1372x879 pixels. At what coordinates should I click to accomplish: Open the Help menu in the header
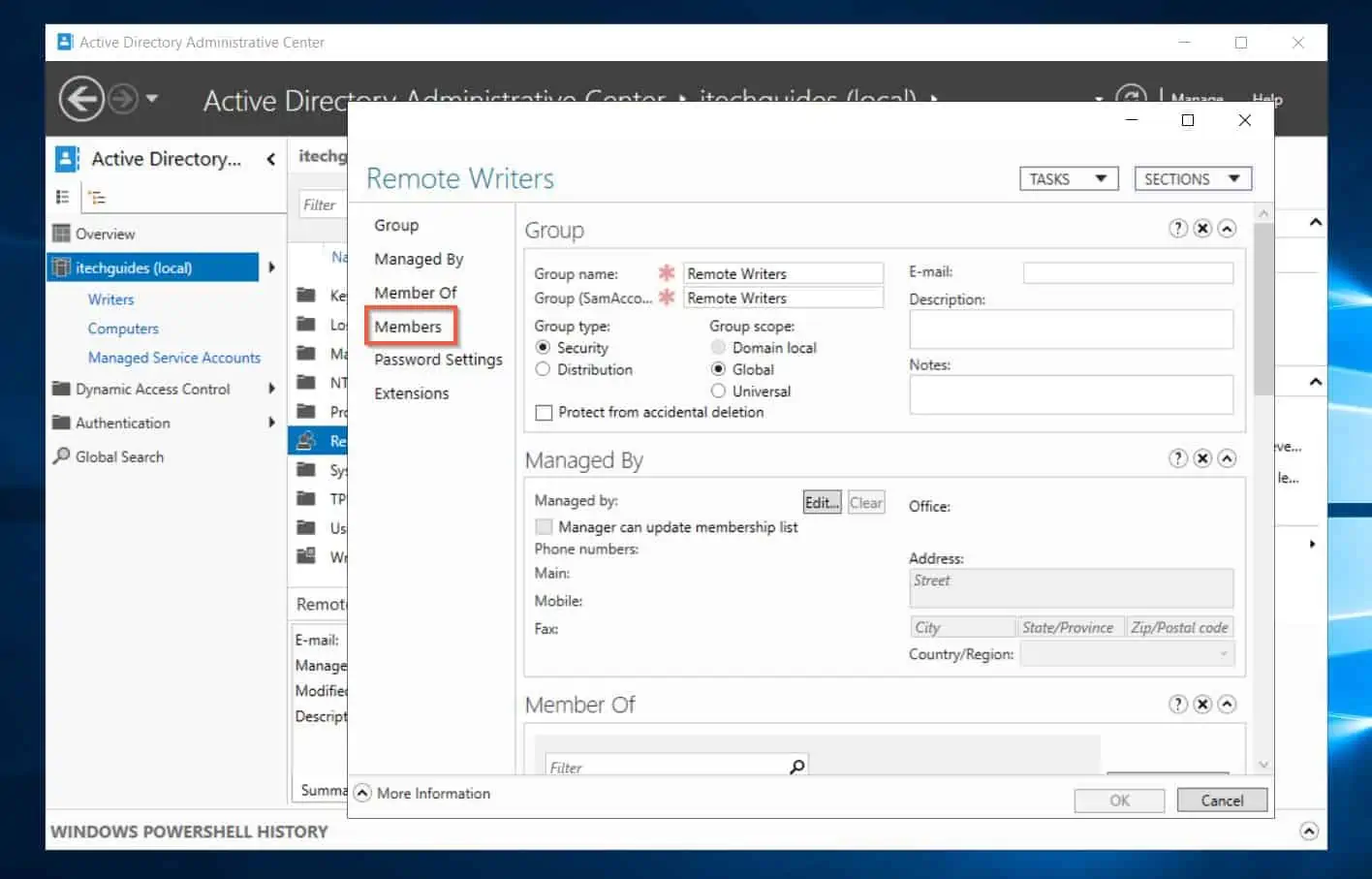[1266, 98]
